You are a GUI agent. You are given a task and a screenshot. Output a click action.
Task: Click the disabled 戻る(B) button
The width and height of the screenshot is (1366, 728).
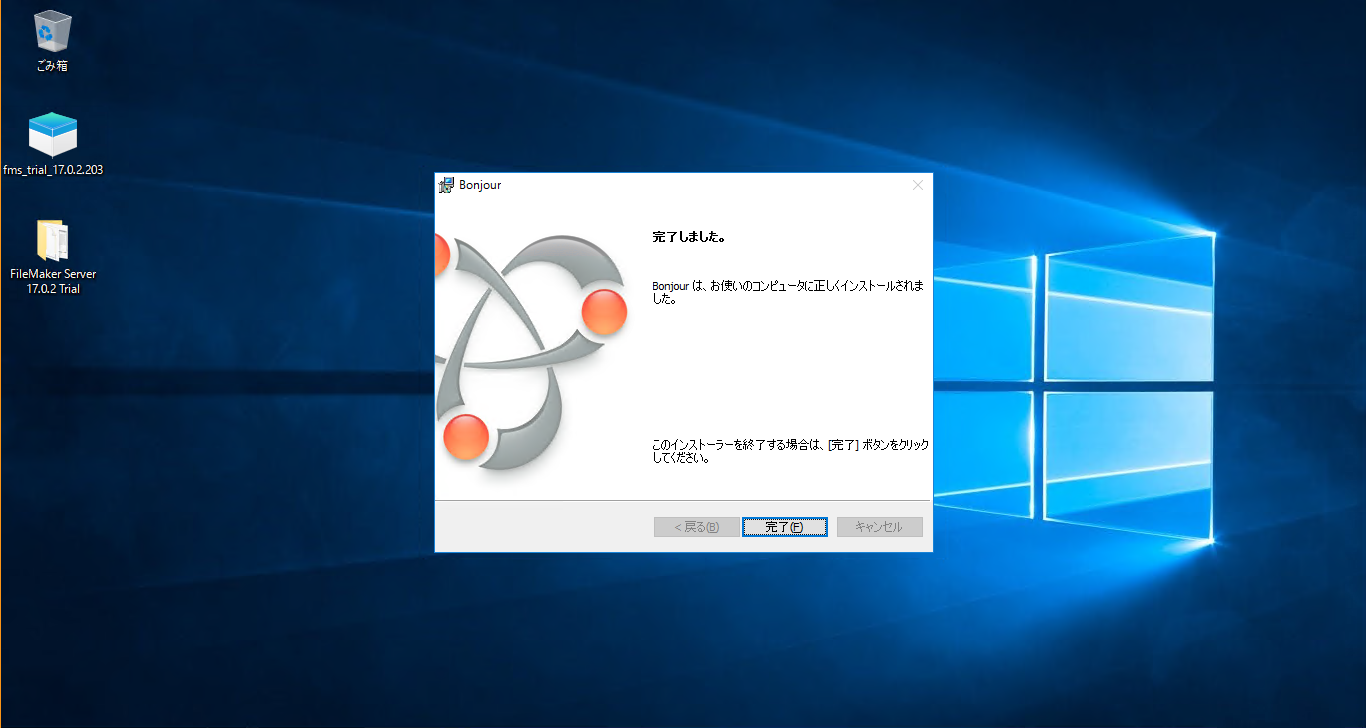coord(695,527)
